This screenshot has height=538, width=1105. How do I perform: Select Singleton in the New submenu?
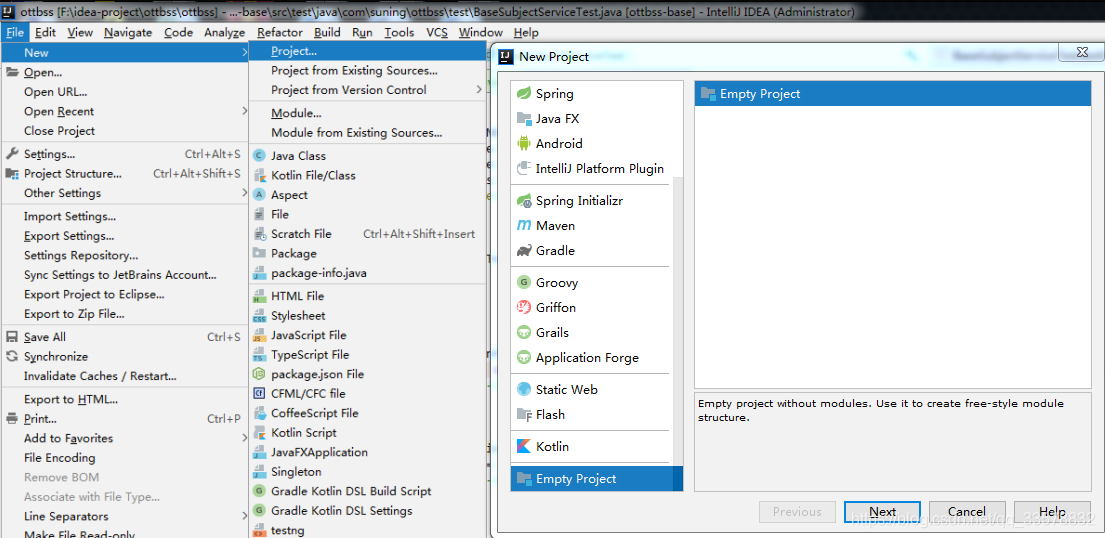pyautogui.click(x=367, y=472)
